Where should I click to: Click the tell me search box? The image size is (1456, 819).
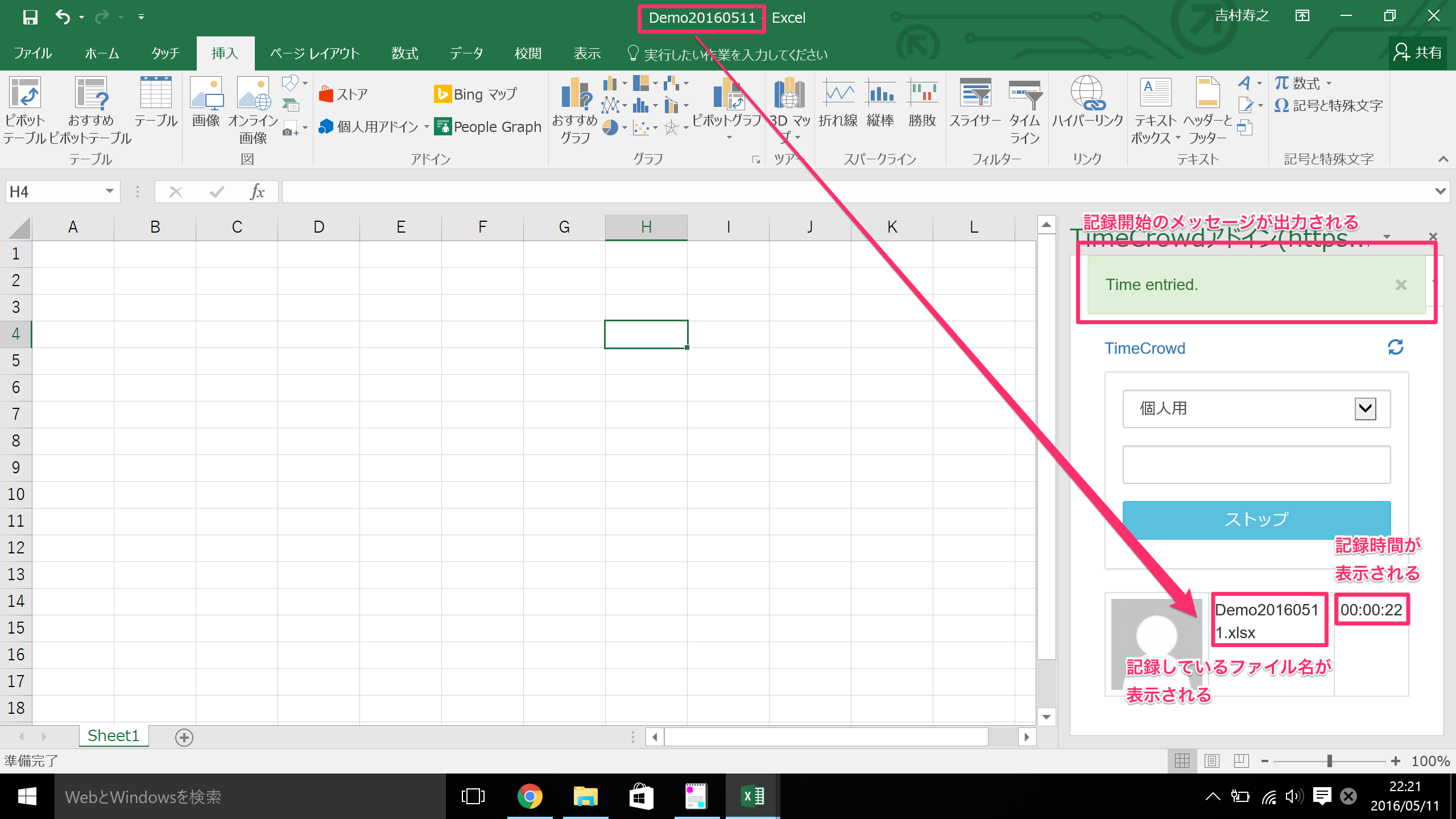click(x=727, y=54)
